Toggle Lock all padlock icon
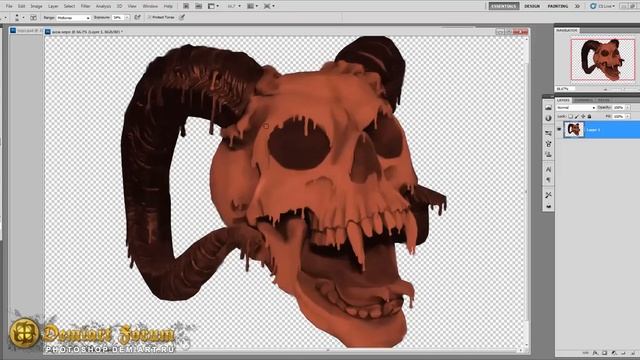 tap(589, 116)
